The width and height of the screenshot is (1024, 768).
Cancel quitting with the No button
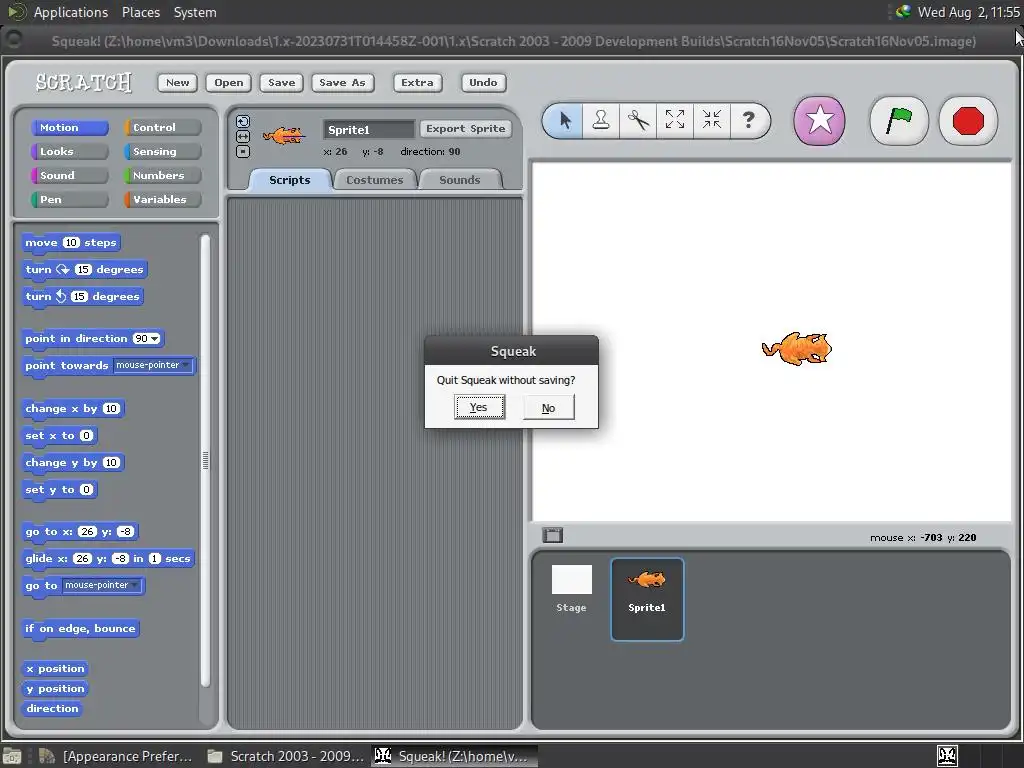[549, 408]
